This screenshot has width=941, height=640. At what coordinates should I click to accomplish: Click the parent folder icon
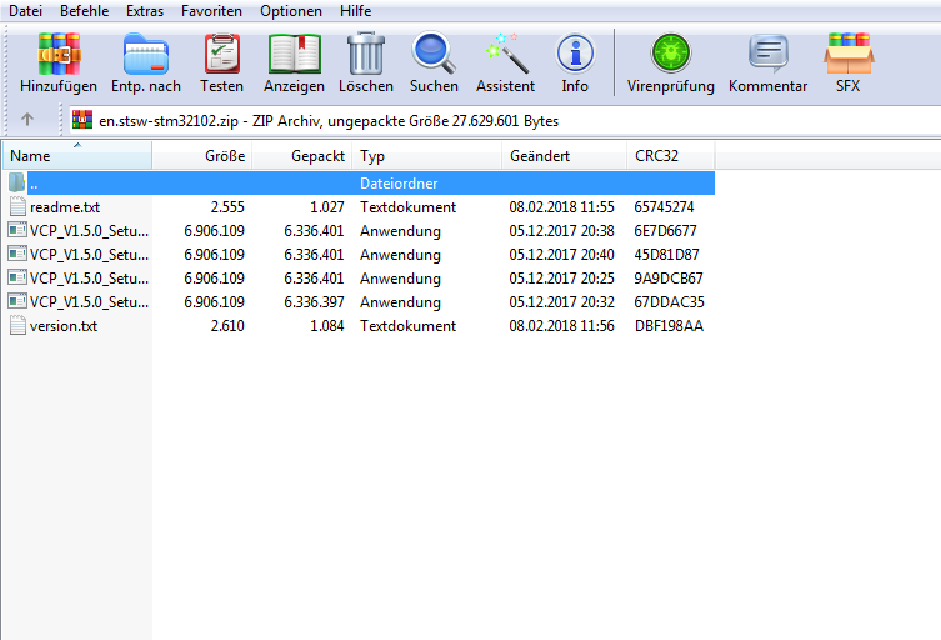(17, 183)
